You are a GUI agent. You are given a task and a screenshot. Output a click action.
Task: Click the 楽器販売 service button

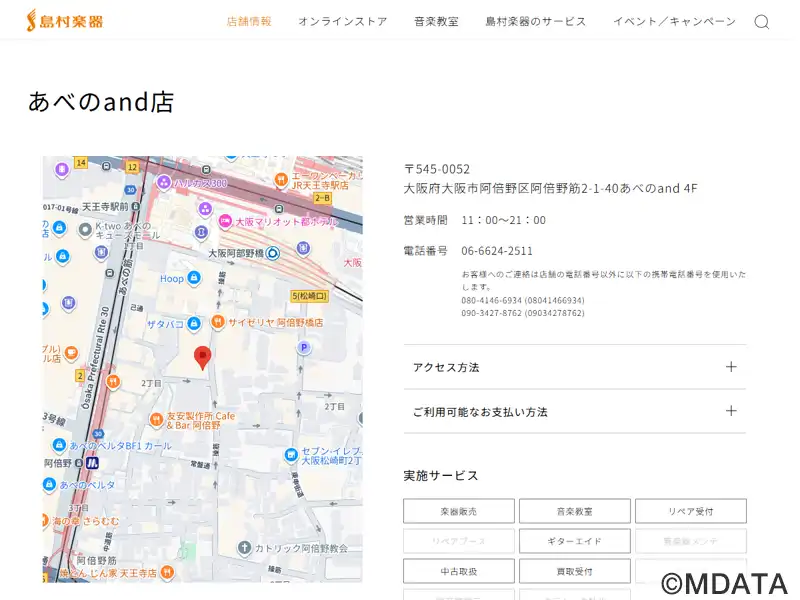[x=459, y=511]
